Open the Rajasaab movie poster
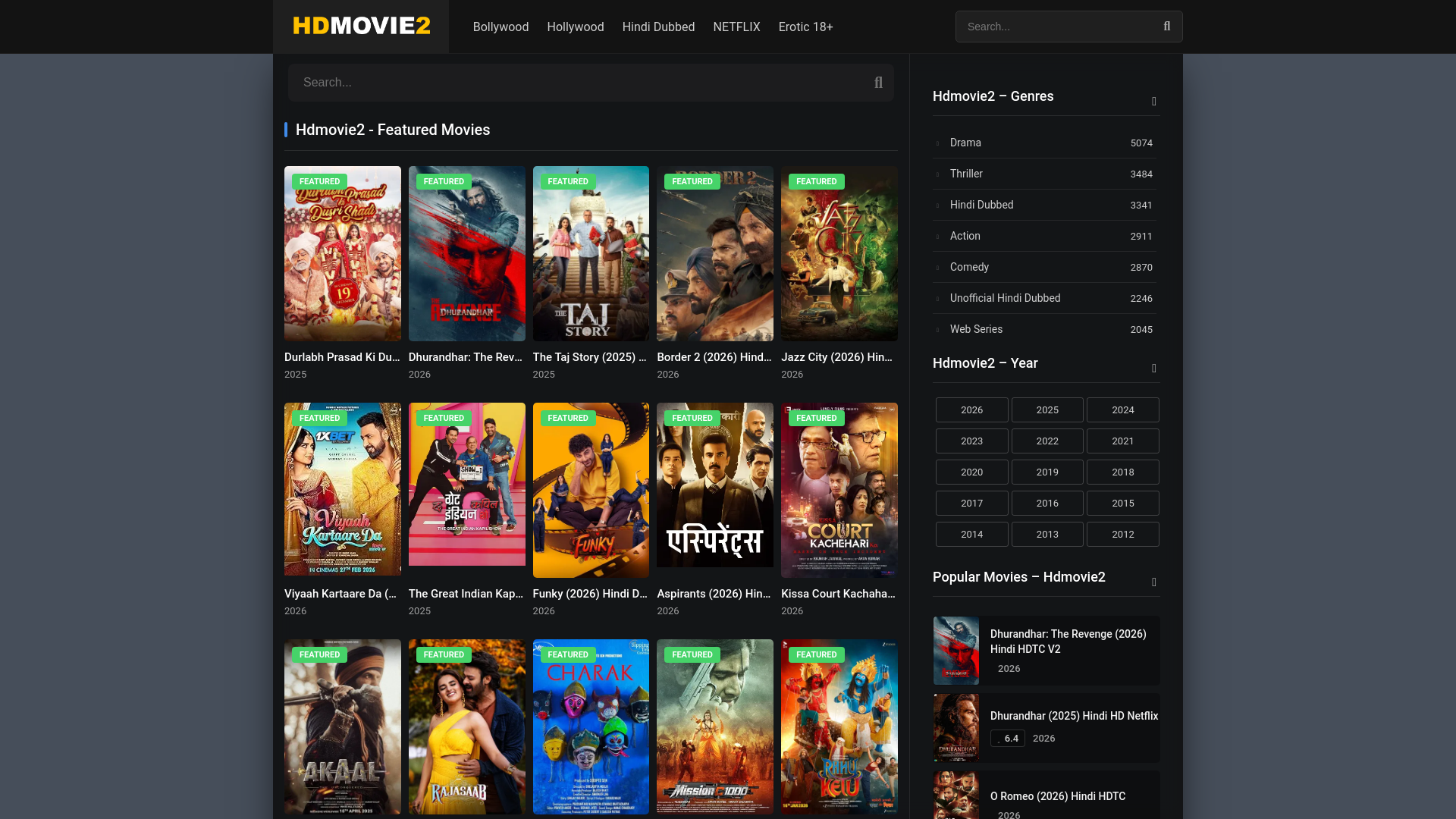 click(467, 726)
